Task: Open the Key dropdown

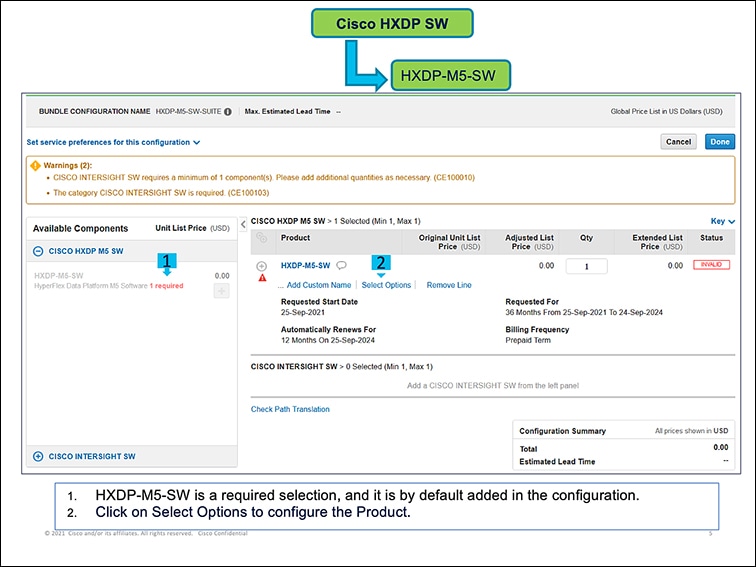Action: (722, 221)
